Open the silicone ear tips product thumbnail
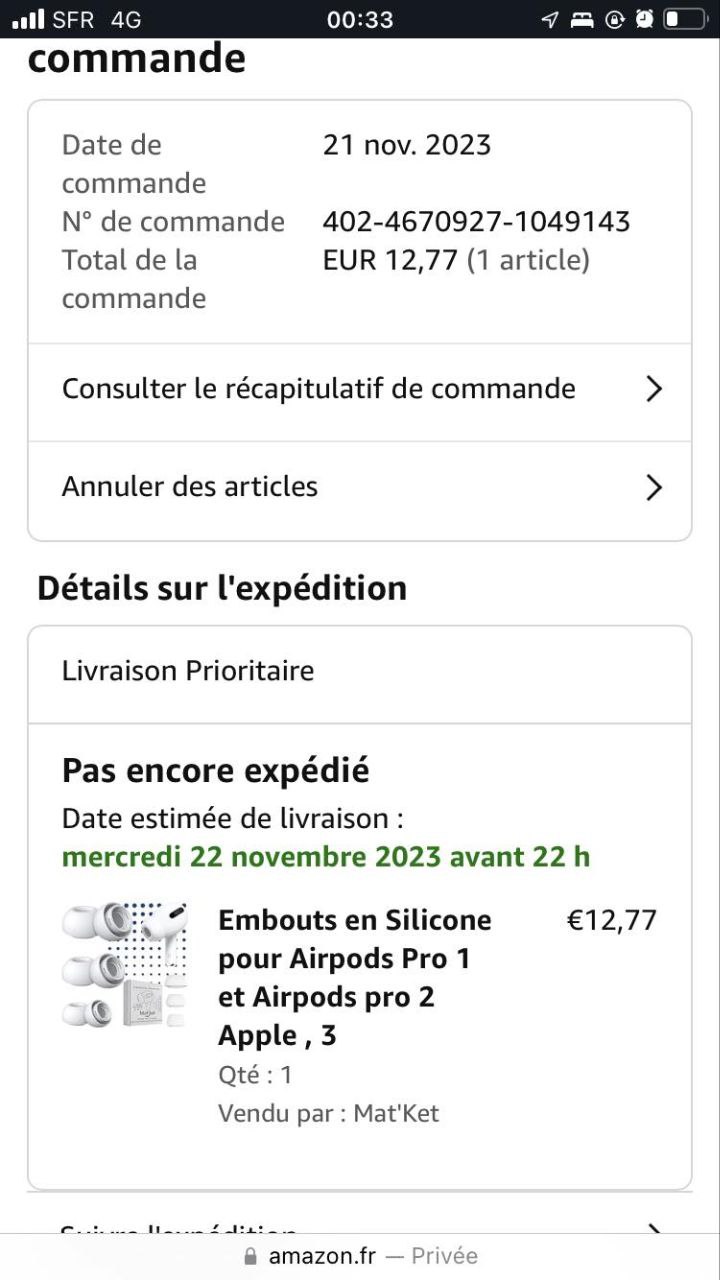This screenshot has width=720, height=1280. (x=124, y=965)
